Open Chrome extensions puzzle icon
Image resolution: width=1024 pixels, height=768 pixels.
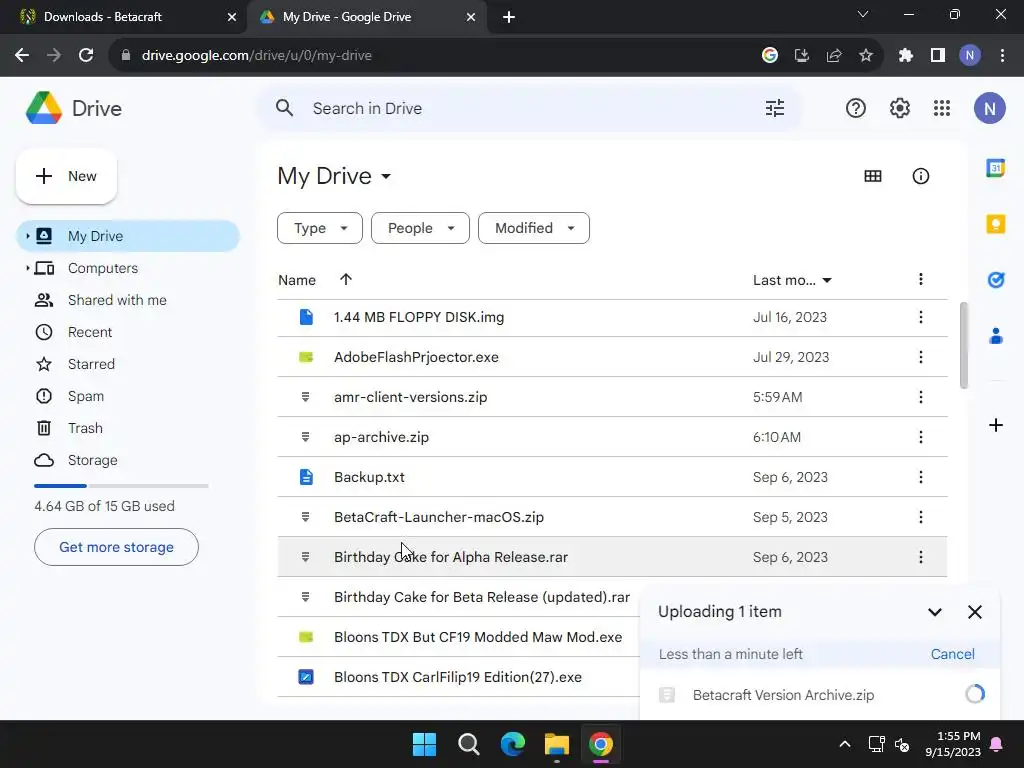905,56
